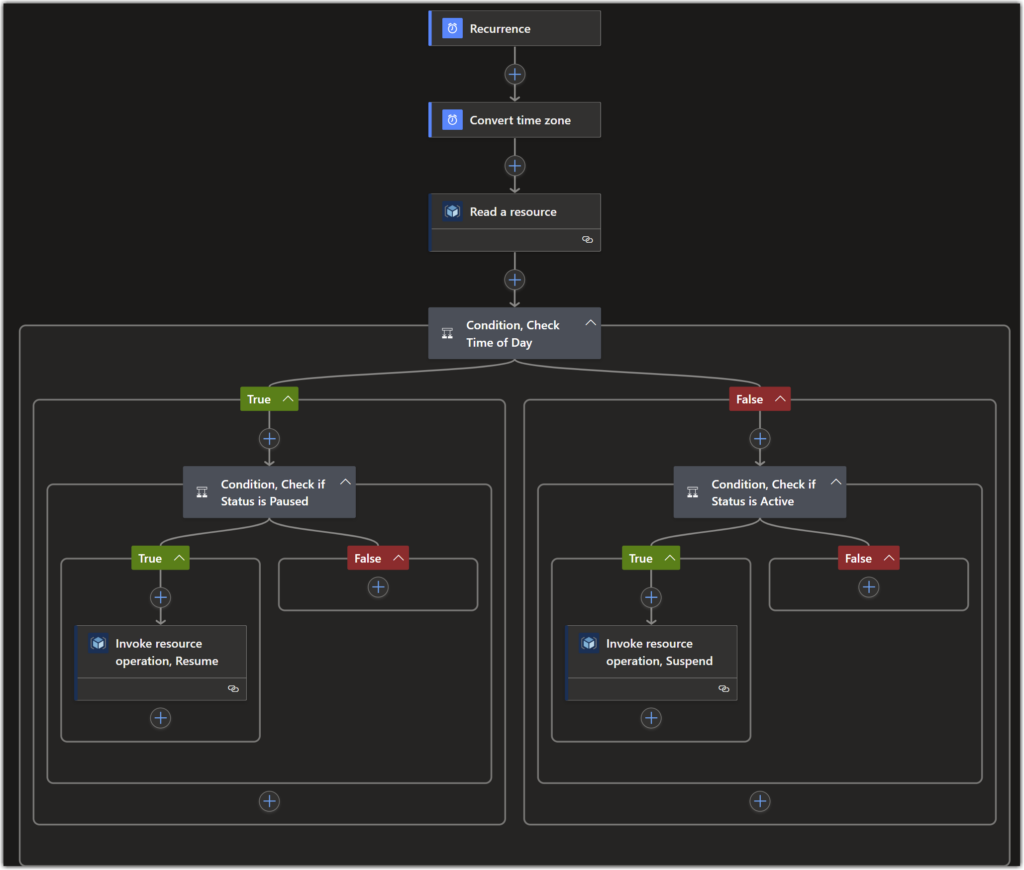
Task: Open the connection chain icon under Read a resource
Action: [x=587, y=240]
